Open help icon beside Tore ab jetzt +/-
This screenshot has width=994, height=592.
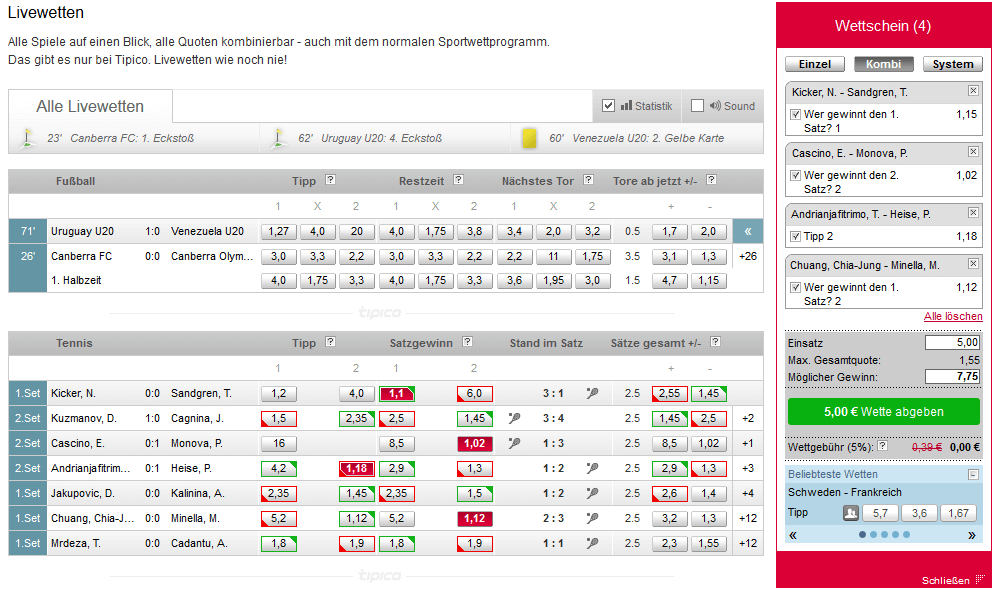(x=711, y=180)
